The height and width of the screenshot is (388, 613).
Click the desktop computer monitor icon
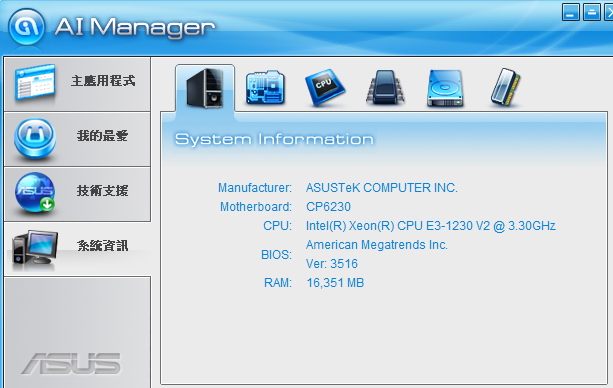click(35, 248)
